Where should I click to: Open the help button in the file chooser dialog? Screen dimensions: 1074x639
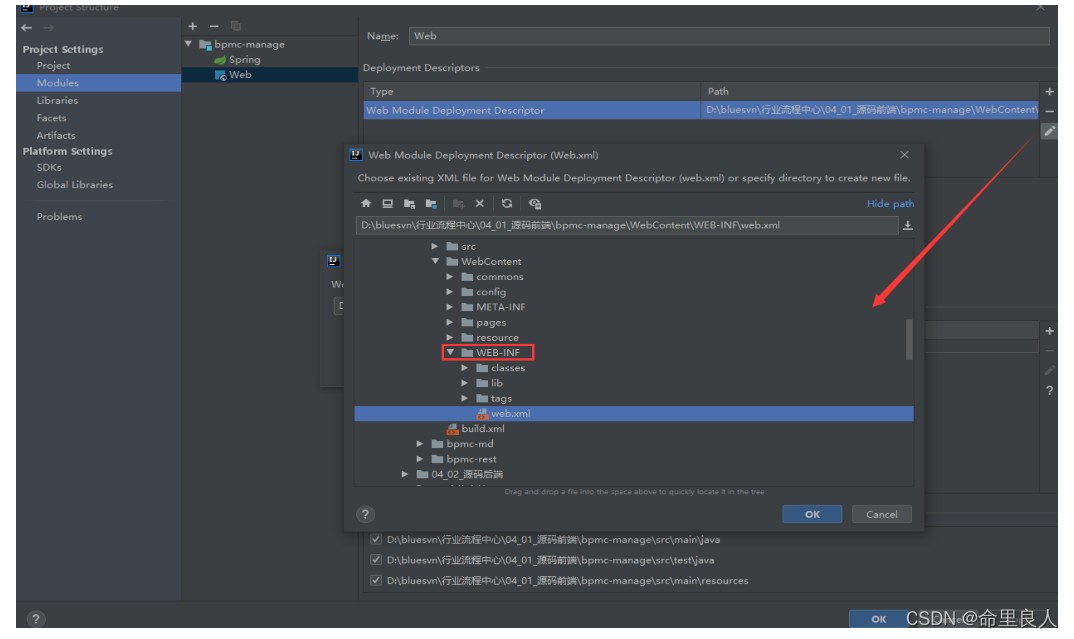point(365,514)
